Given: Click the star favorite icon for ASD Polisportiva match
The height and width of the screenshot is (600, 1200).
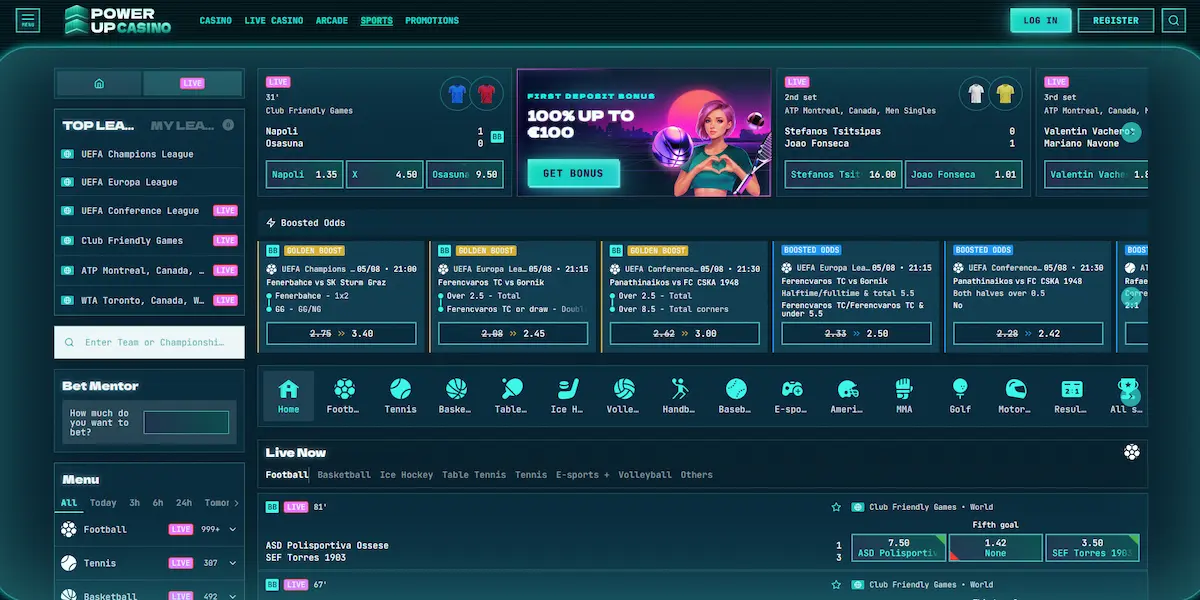Looking at the screenshot, I should pyautogui.click(x=836, y=507).
